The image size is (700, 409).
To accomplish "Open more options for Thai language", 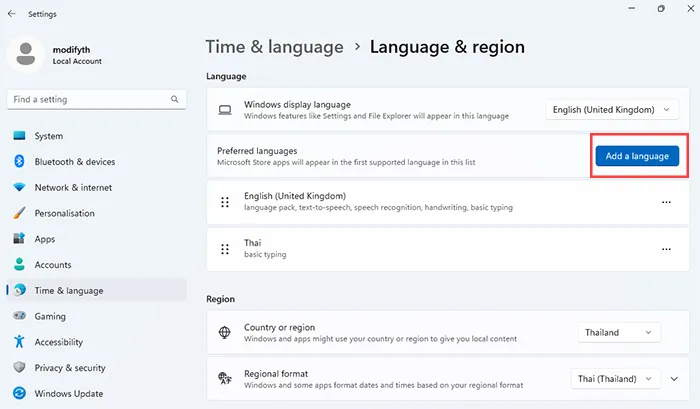I will tap(666, 249).
